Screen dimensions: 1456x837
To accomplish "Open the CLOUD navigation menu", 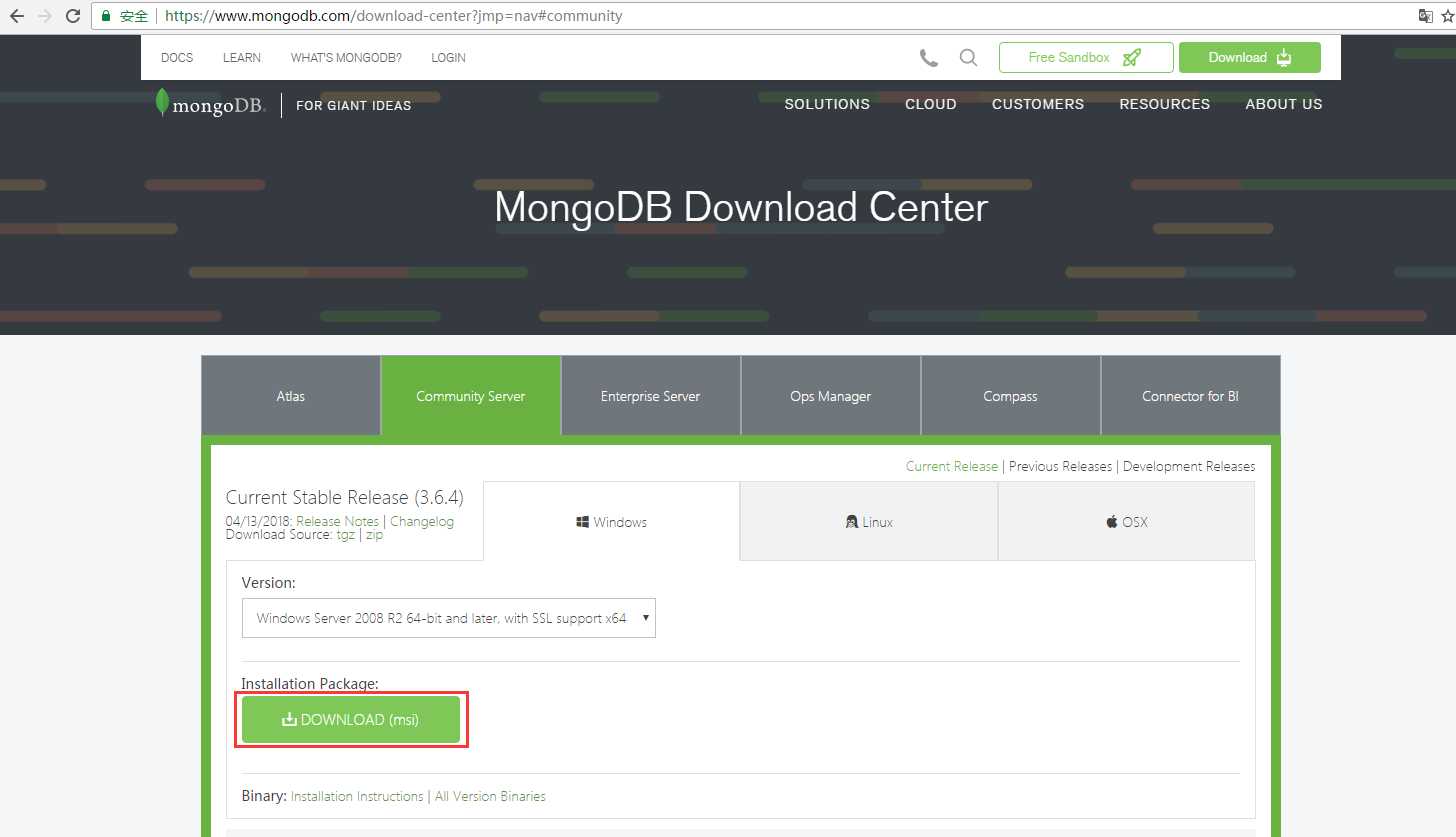I will pyautogui.click(x=931, y=104).
